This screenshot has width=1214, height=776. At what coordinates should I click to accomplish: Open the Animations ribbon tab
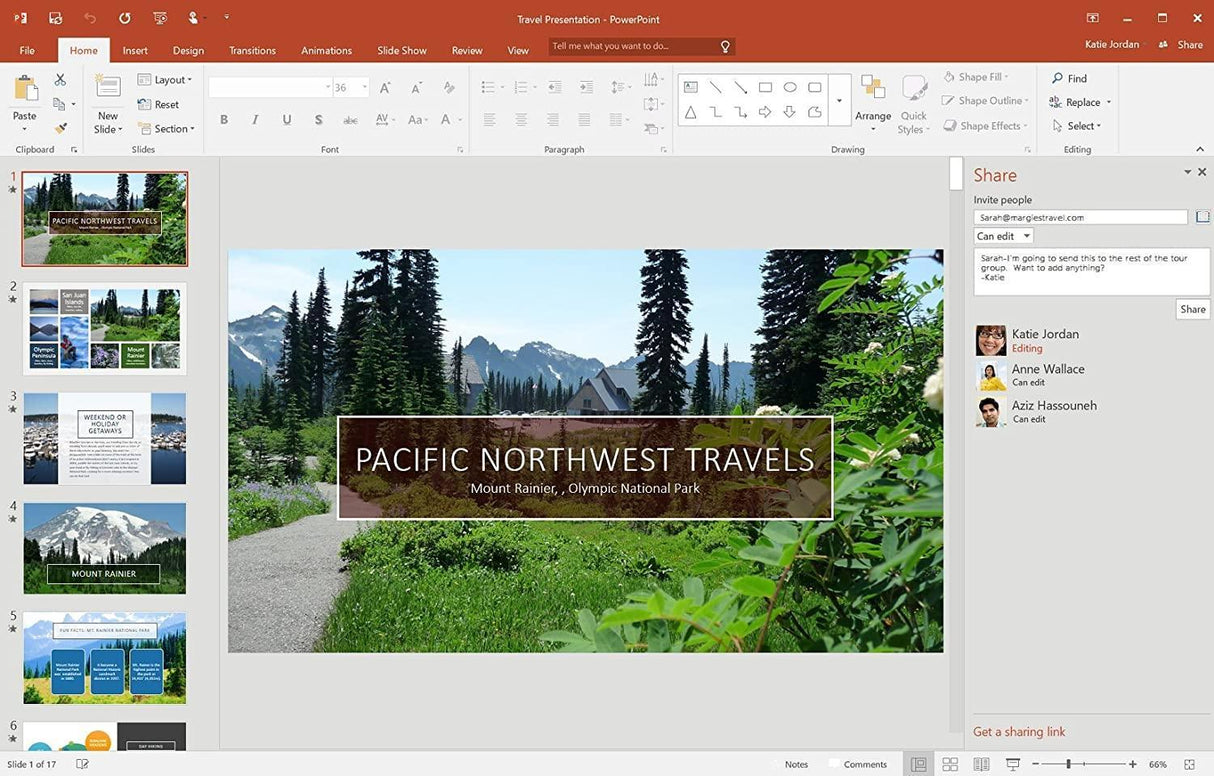pos(326,50)
